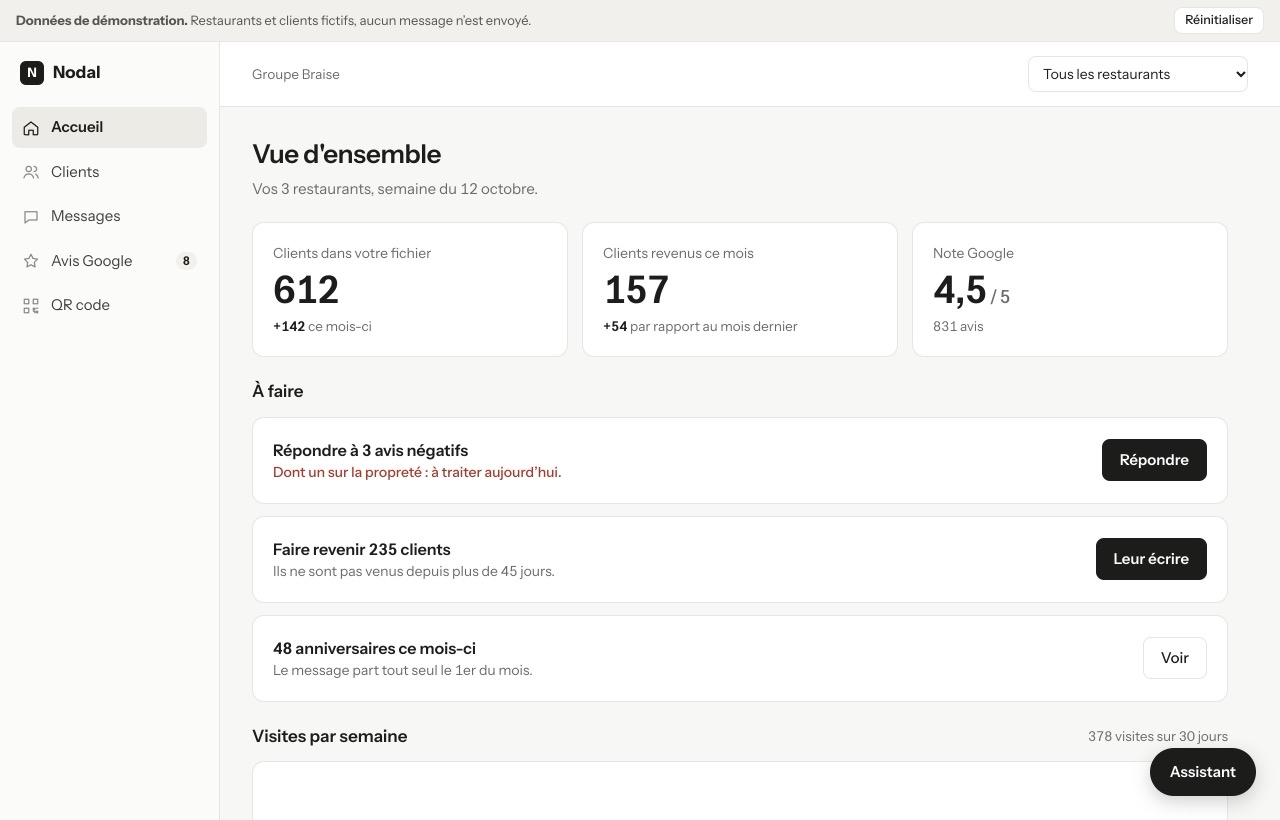Click Voir for birthdays this month

[x=1175, y=658]
